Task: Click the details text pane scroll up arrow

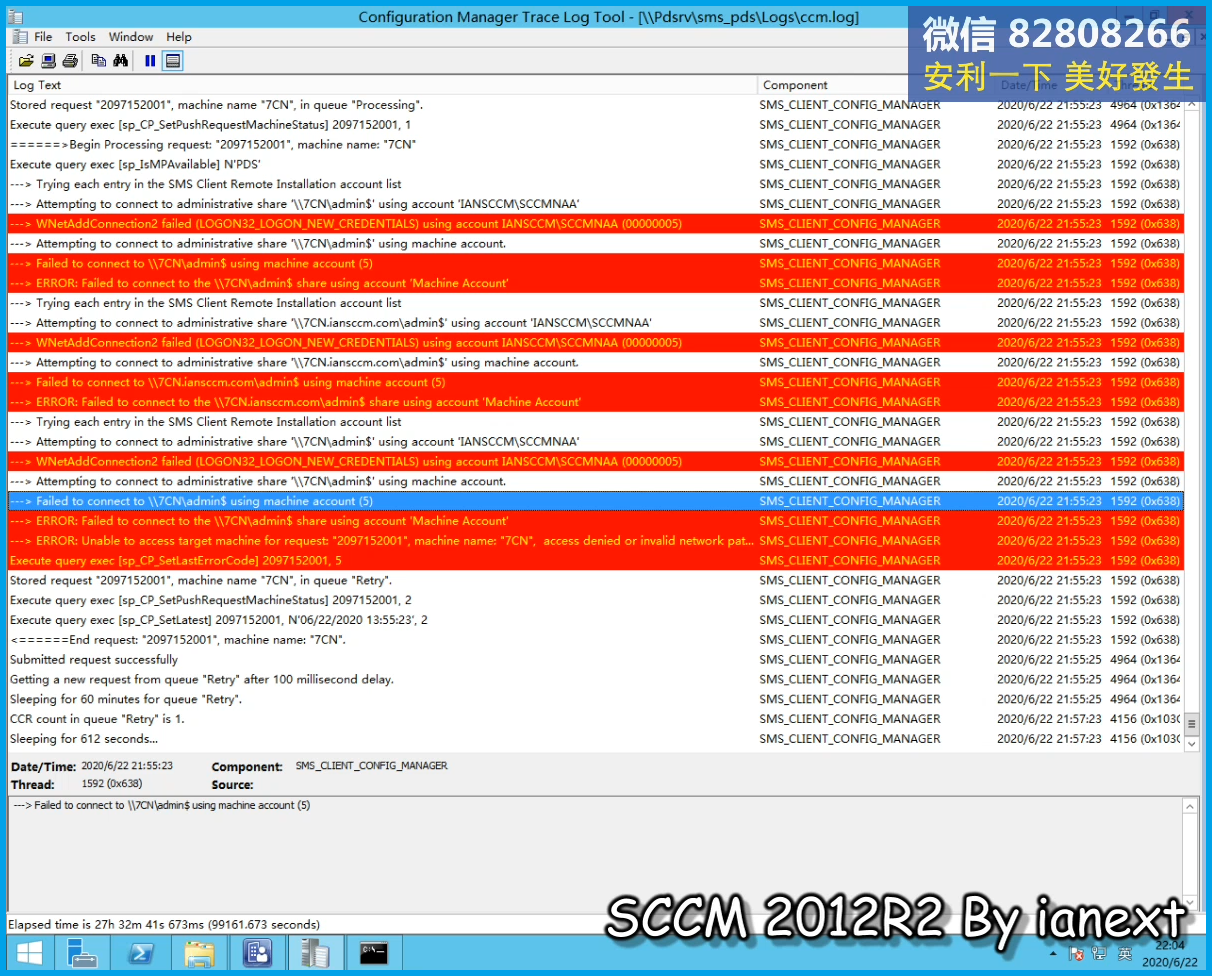Action: 1190,806
